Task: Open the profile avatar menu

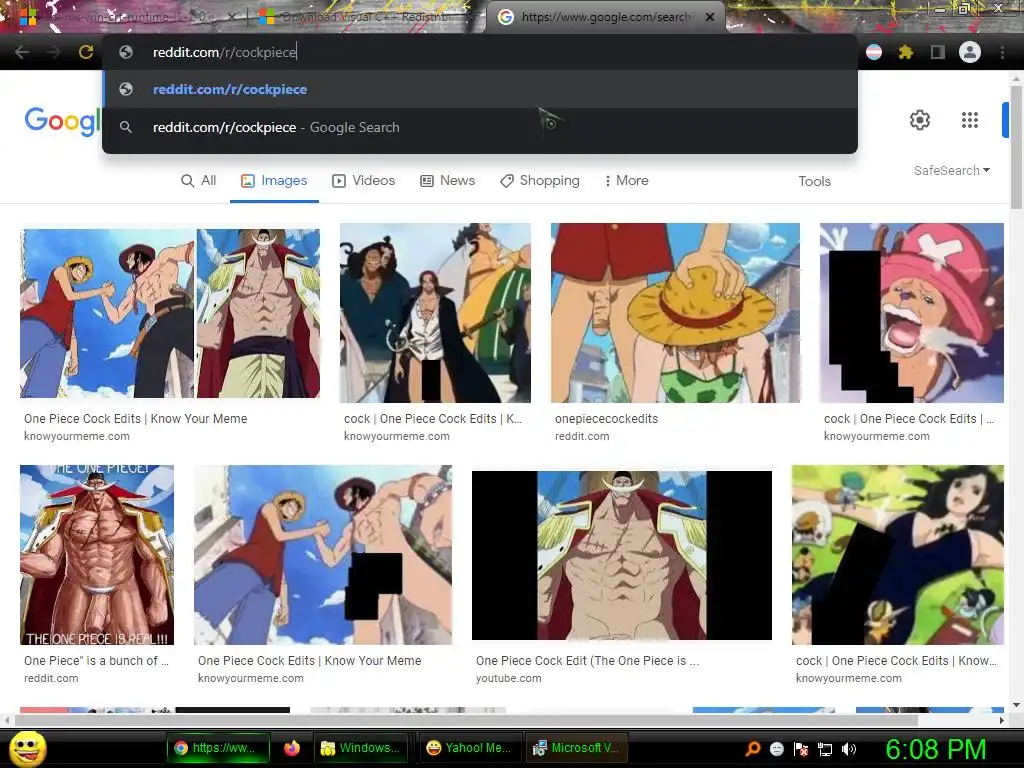Action: [970, 52]
